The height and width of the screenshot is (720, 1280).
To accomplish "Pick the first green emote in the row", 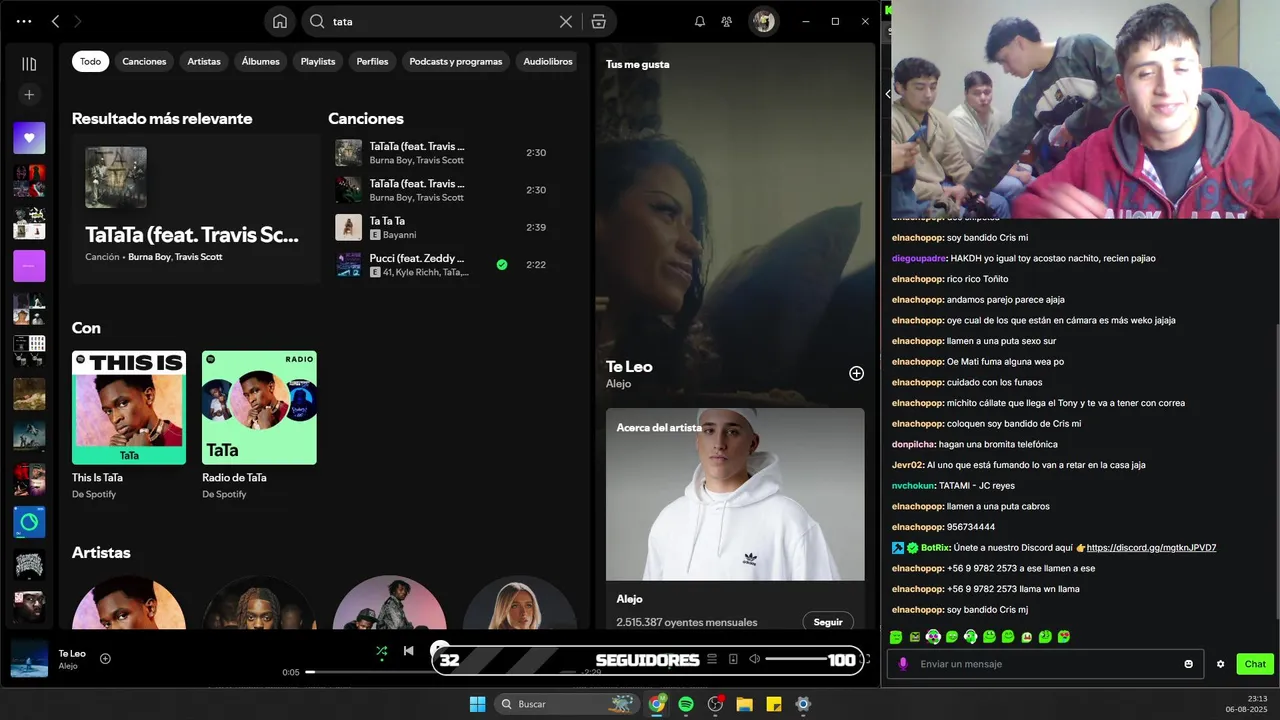I will 896,637.
